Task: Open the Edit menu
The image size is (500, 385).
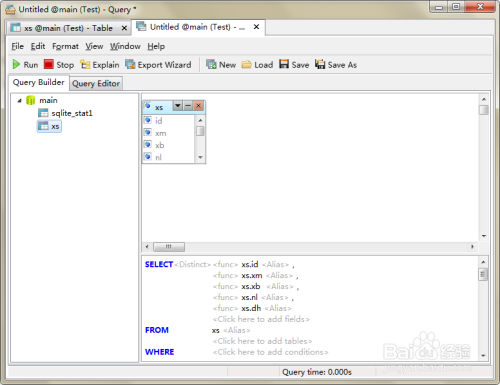Action: pyautogui.click(x=38, y=46)
